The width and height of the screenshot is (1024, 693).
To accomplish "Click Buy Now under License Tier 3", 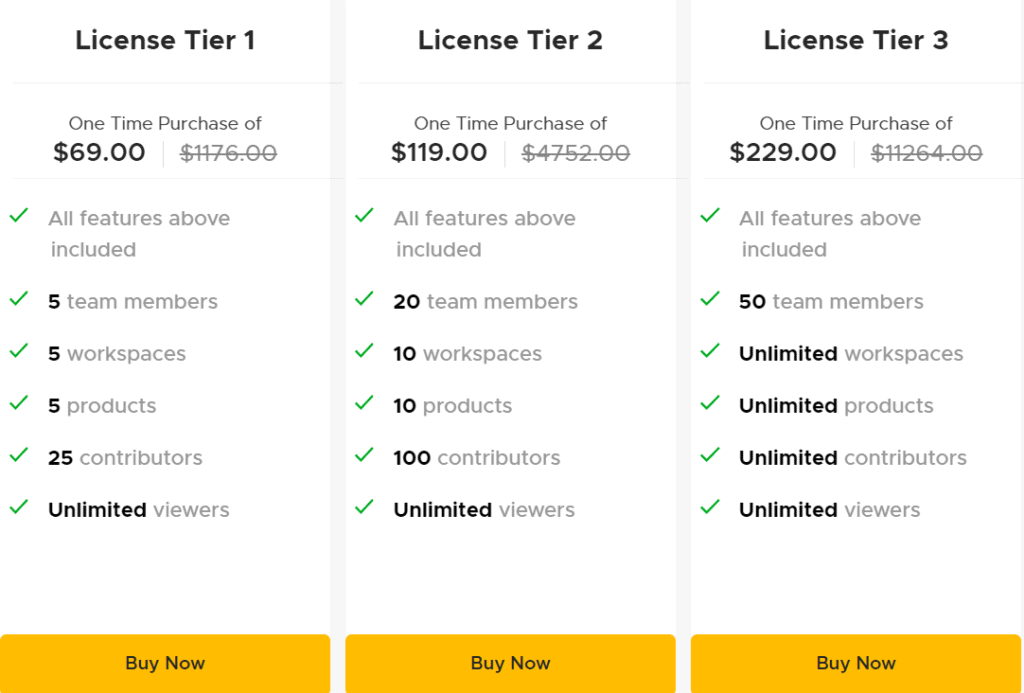I will 856,663.
